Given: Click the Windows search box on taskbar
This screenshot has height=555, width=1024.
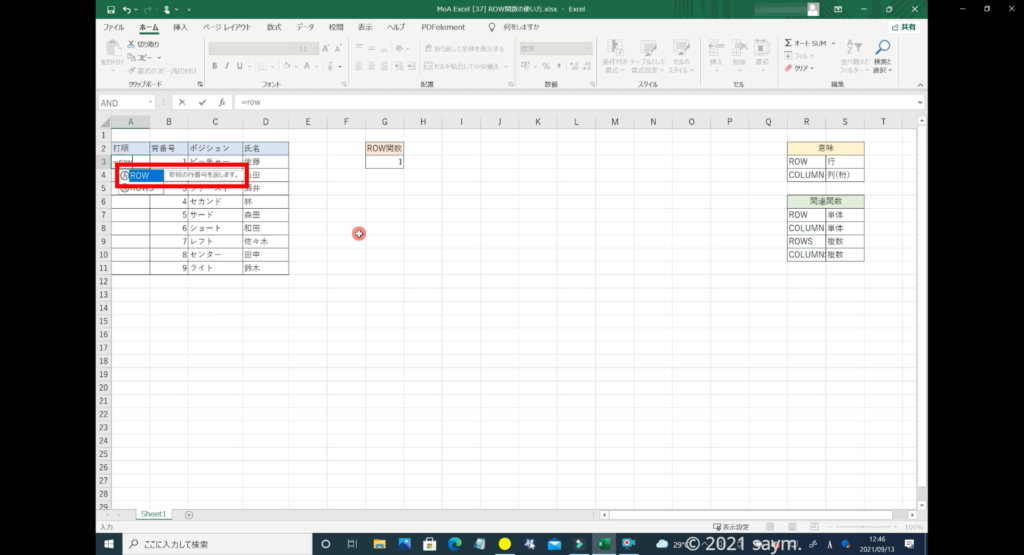Looking at the screenshot, I should pyautogui.click(x=215, y=544).
